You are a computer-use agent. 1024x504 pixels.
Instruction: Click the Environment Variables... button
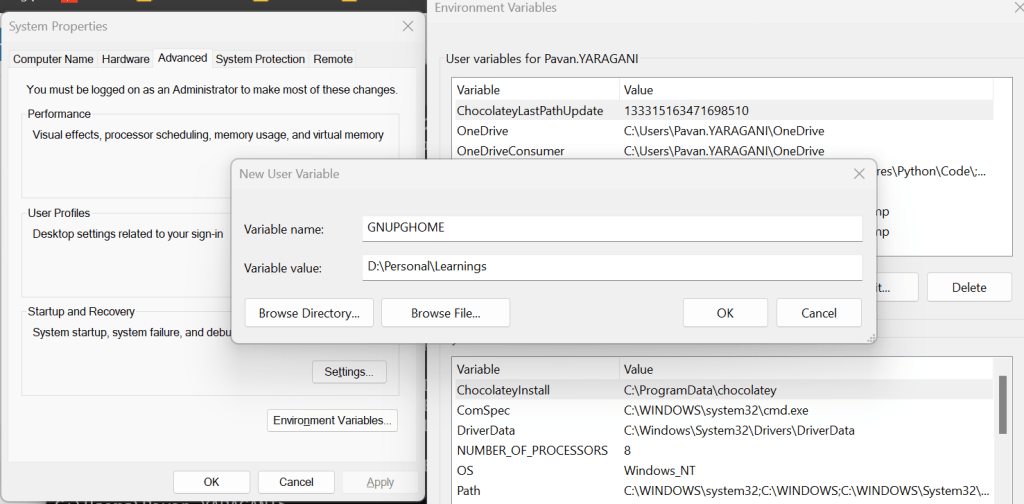coord(333,420)
